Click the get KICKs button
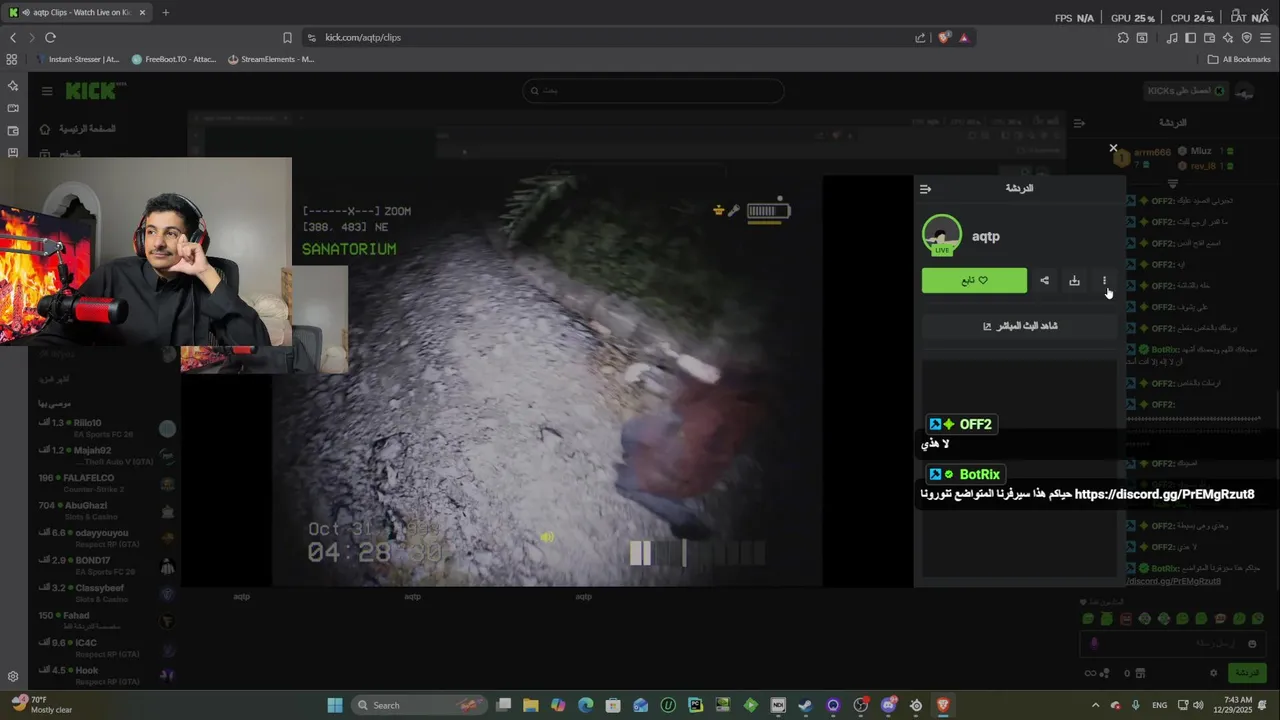Viewport: 1280px width, 720px height. (1186, 91)
